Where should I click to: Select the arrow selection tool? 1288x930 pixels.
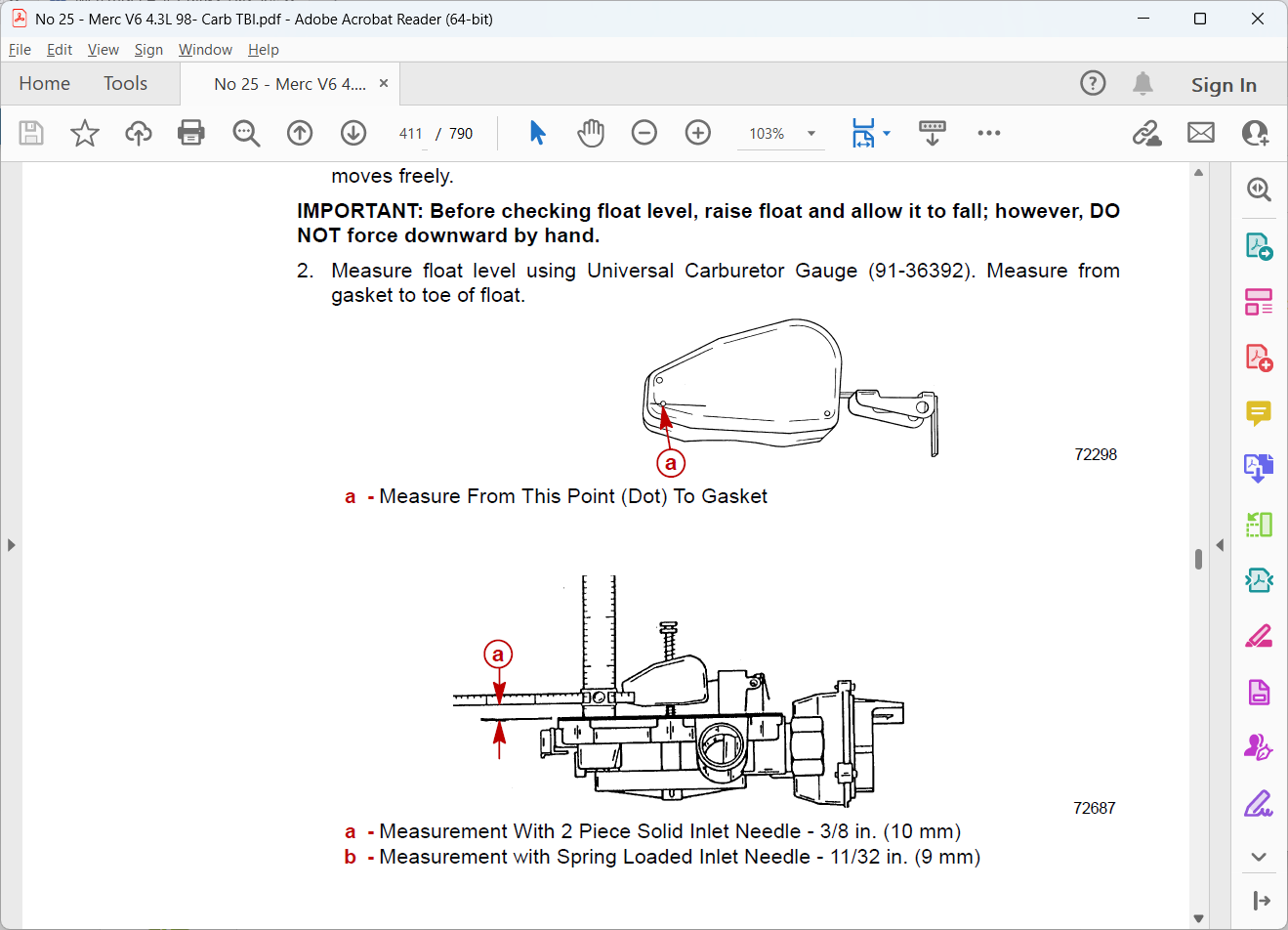[x=537, y=133]
